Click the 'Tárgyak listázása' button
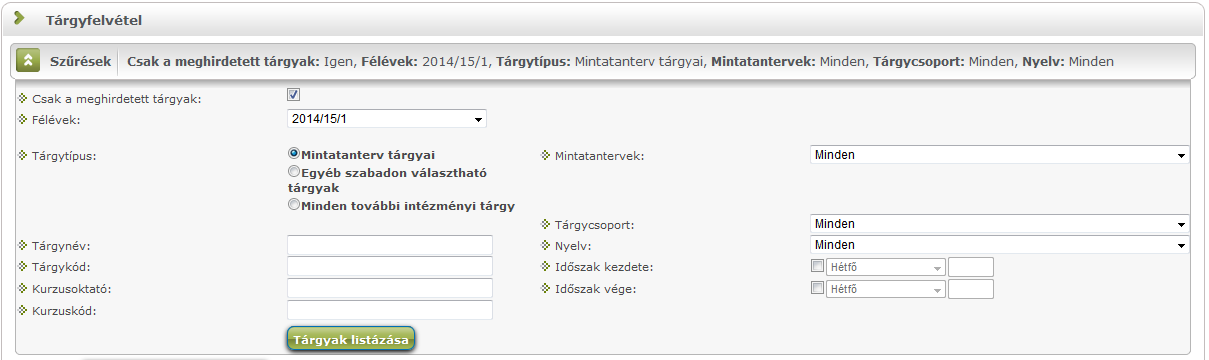The width and height of the screenshot is (1209, 360). (351, 340)
